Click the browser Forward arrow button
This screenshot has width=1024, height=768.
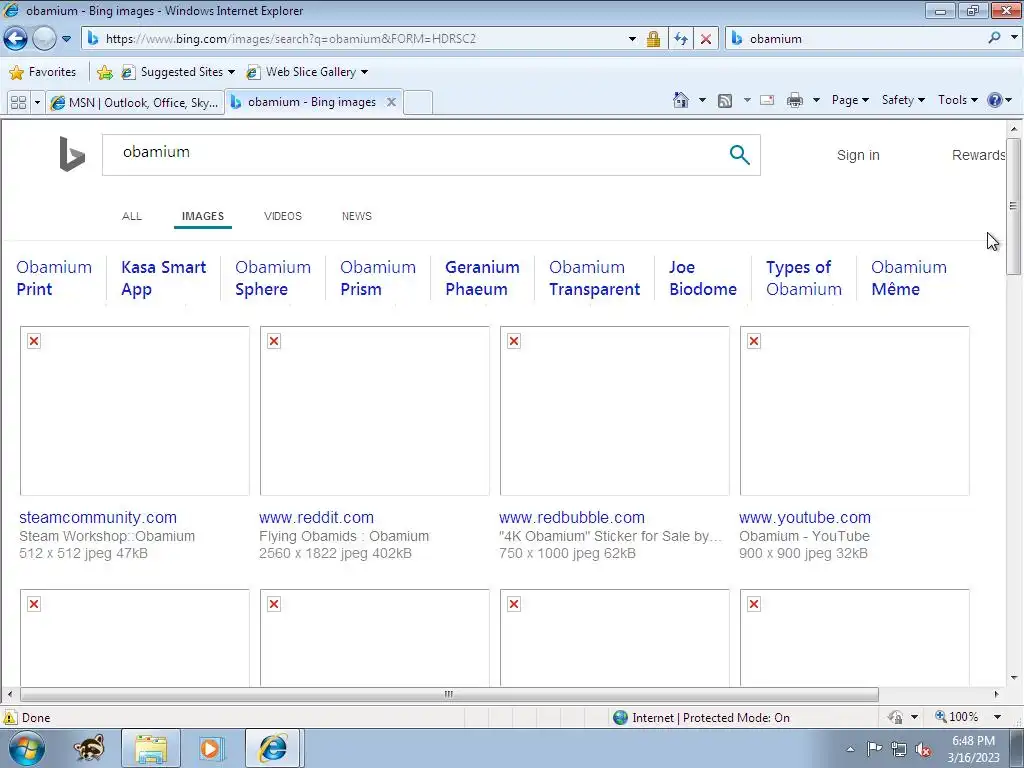[x=44, y=39]
